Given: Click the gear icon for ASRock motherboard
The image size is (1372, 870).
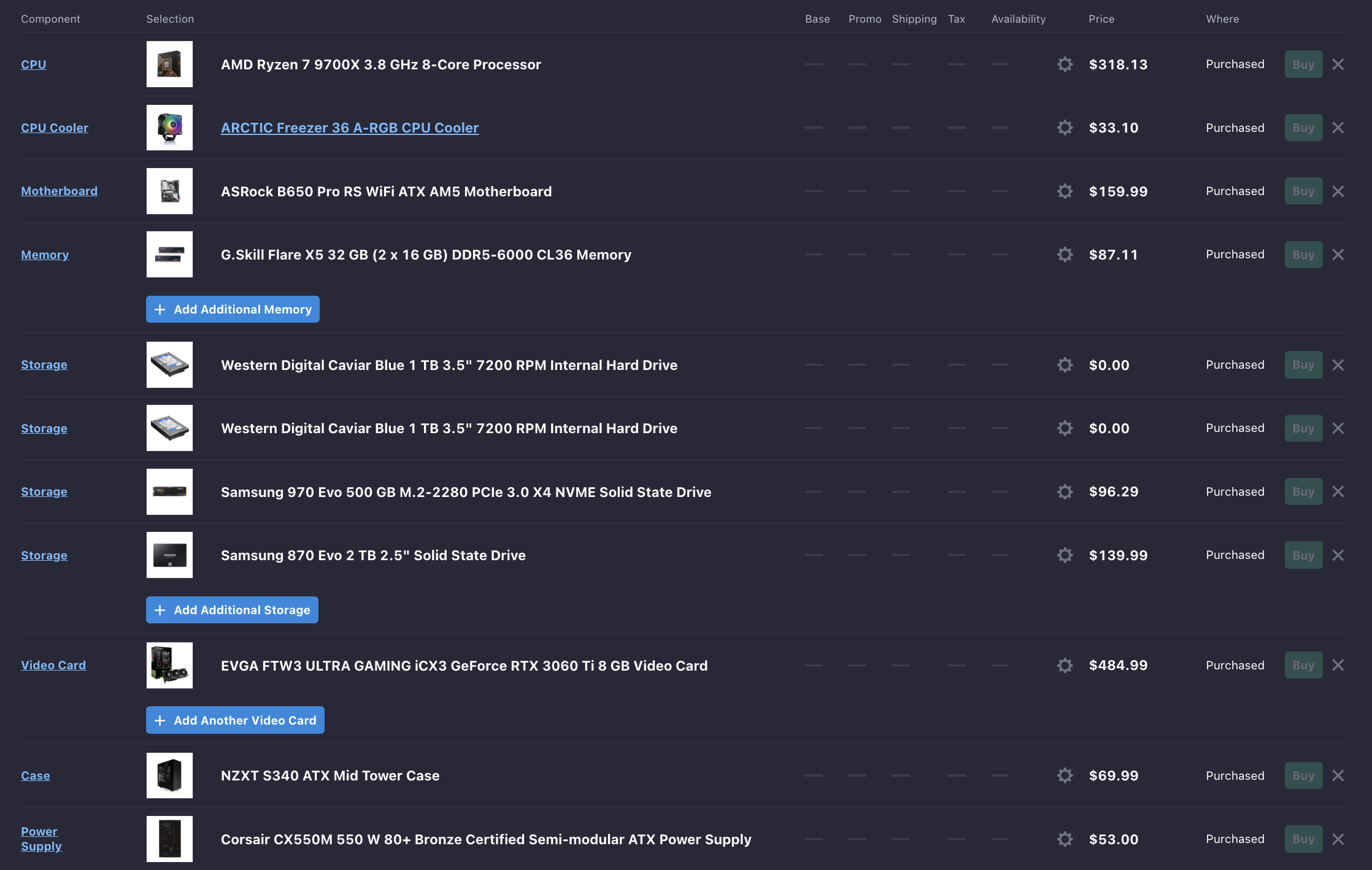Looking at the screenshot, I should (x=1065, y=191).
